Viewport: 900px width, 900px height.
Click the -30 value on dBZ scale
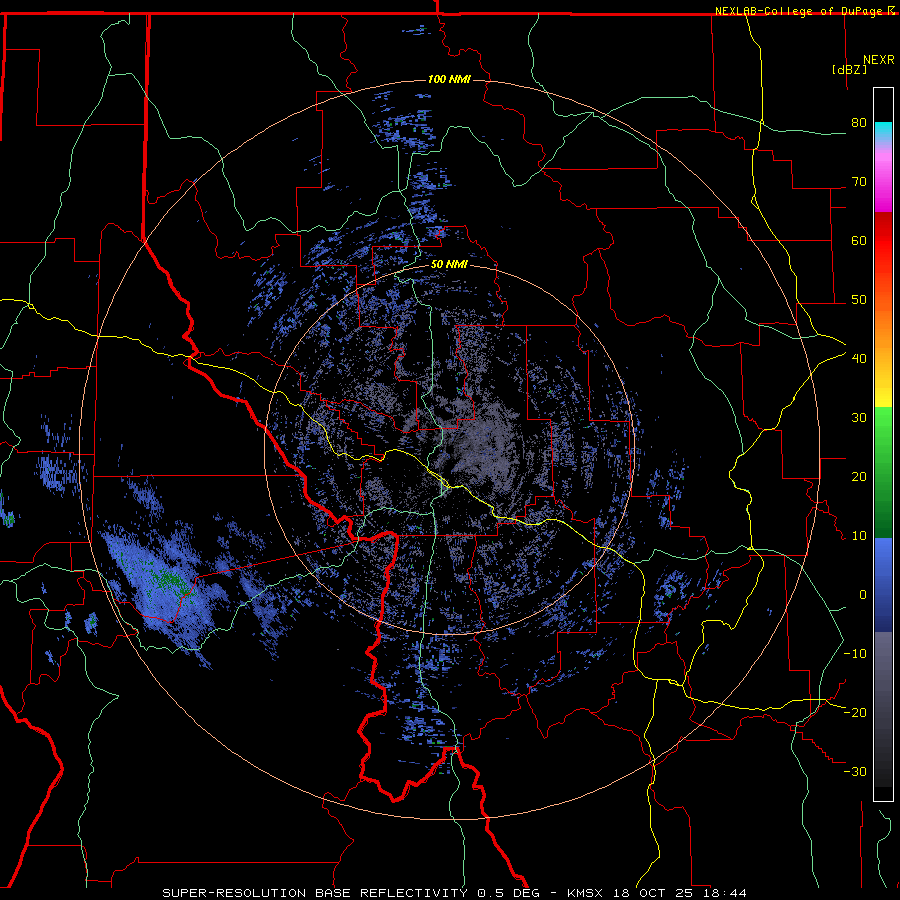pos(855,771)
